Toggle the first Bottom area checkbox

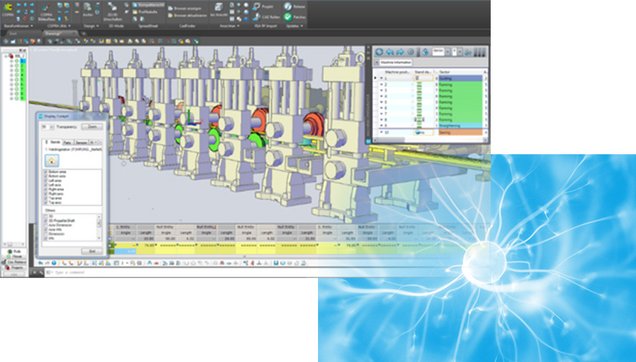(x=45, y=172)
